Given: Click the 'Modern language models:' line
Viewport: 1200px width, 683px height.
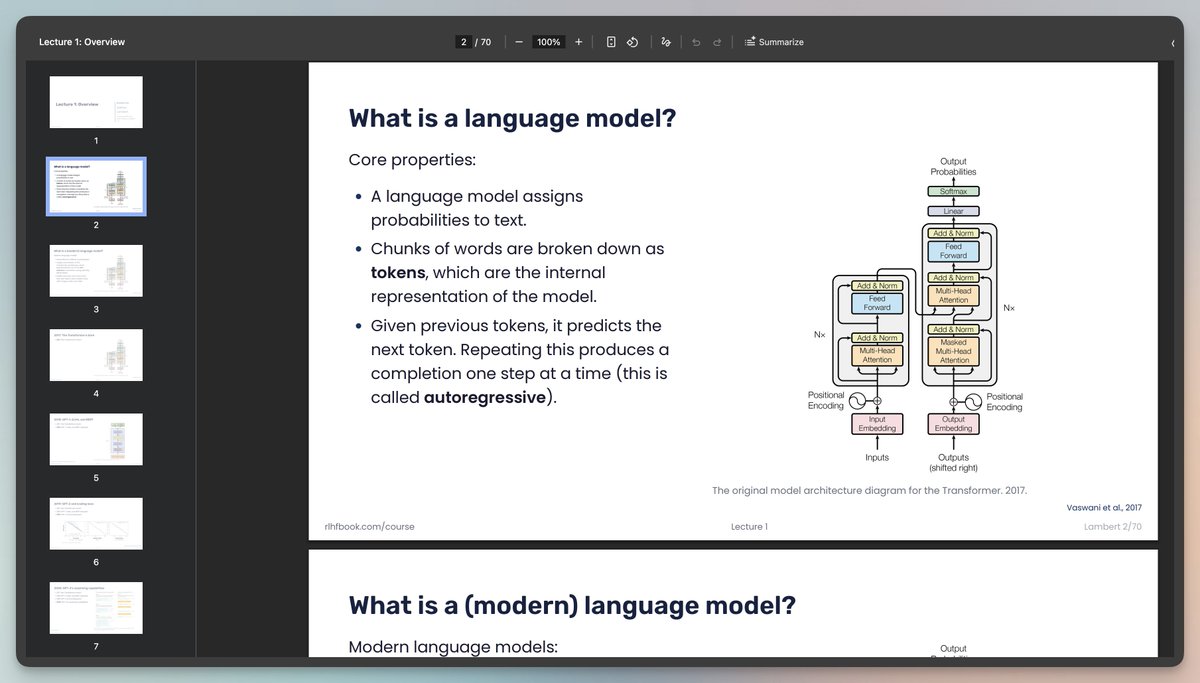Looking at the screenshot, I should coord(452,647).
